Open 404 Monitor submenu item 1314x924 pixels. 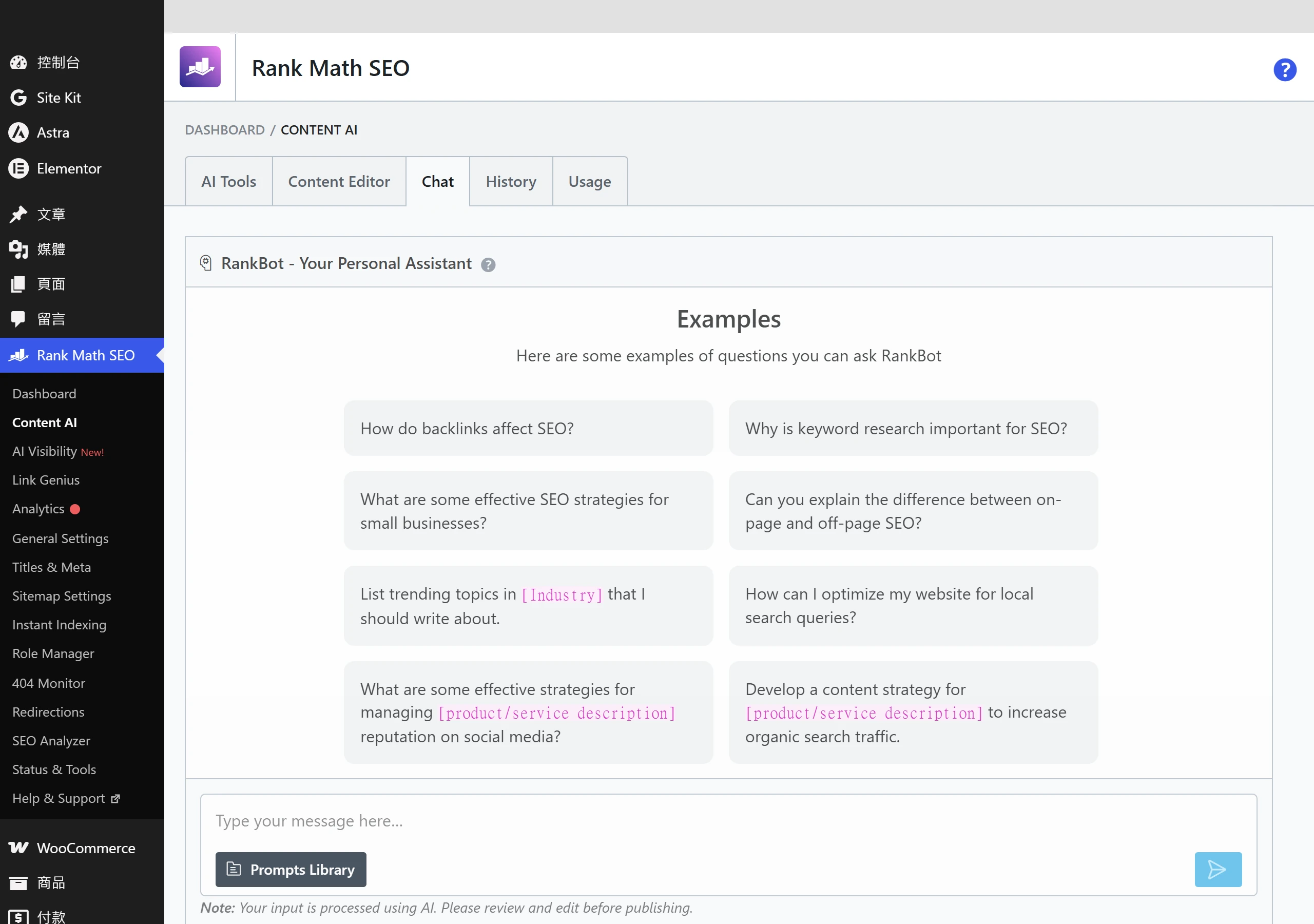click(49, 683)
